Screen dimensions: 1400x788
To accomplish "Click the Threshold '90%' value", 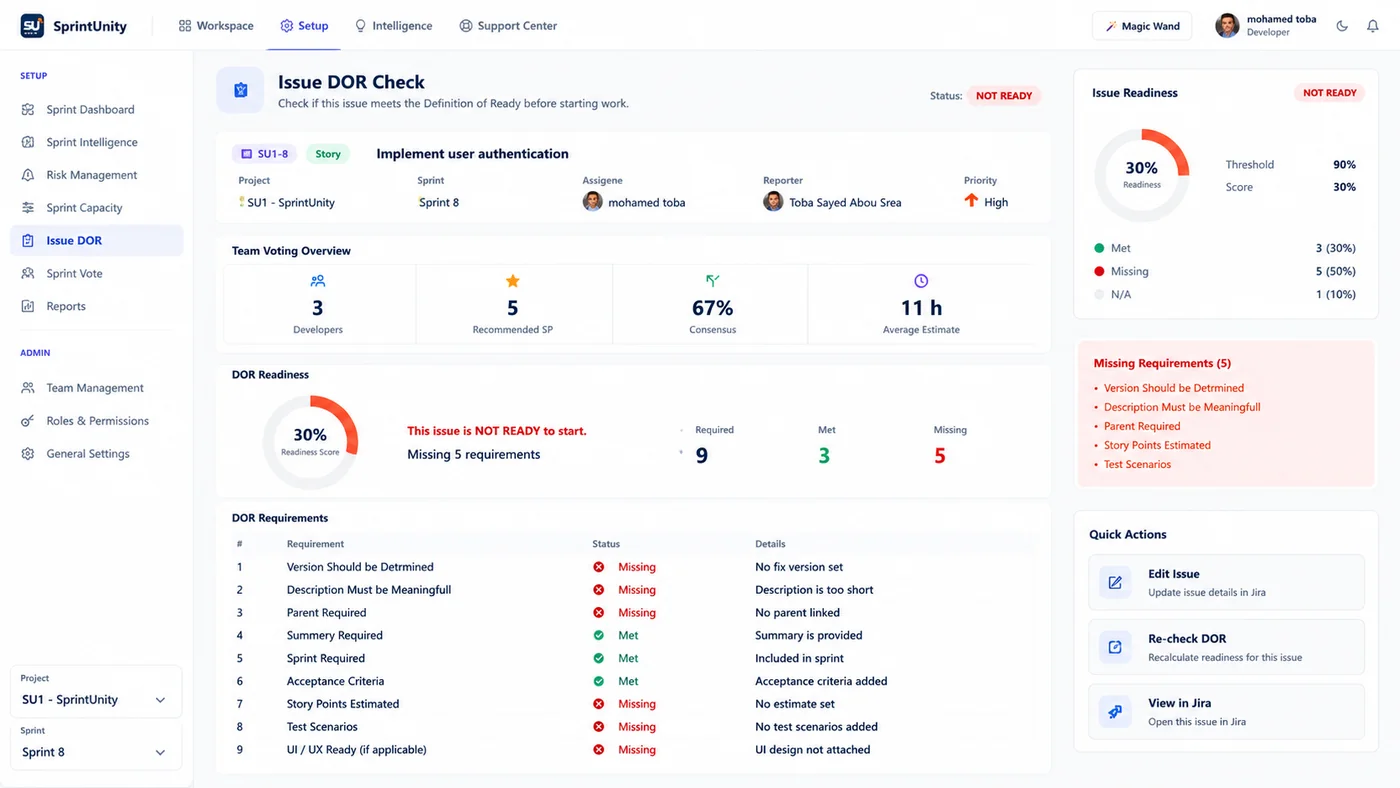I will pyautogui.click(x=1344, y=165).
